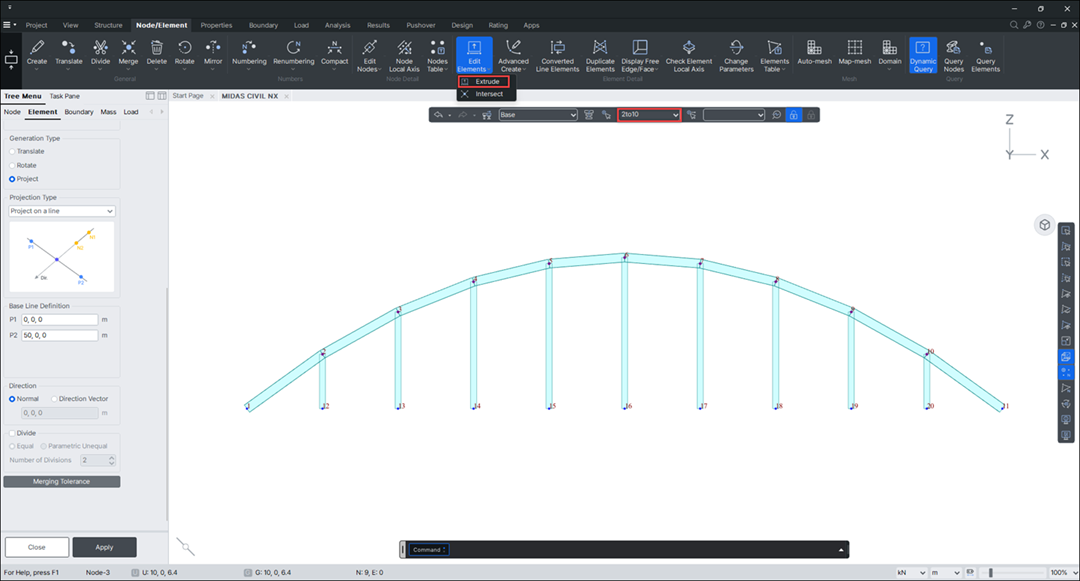The height and width of the screenshot is (581, 1080).
Task: Select the Duplicate Elements tool
Action: pos(600,56)
